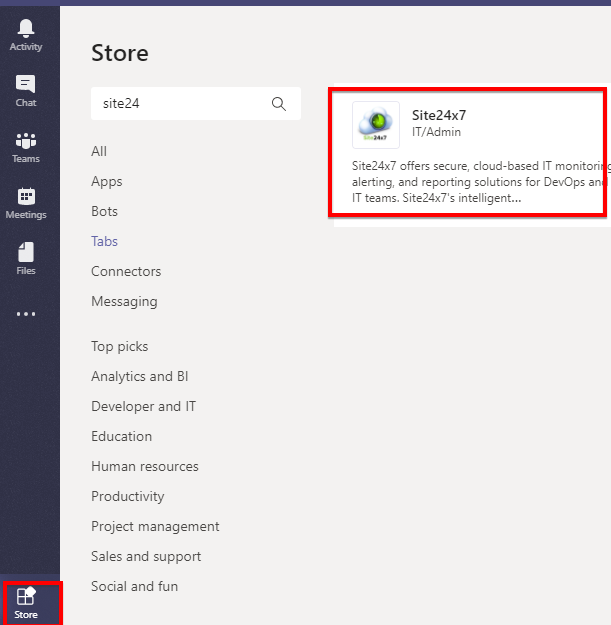Open the Social and fun category

pyautogui.click(x=134, y=586)
